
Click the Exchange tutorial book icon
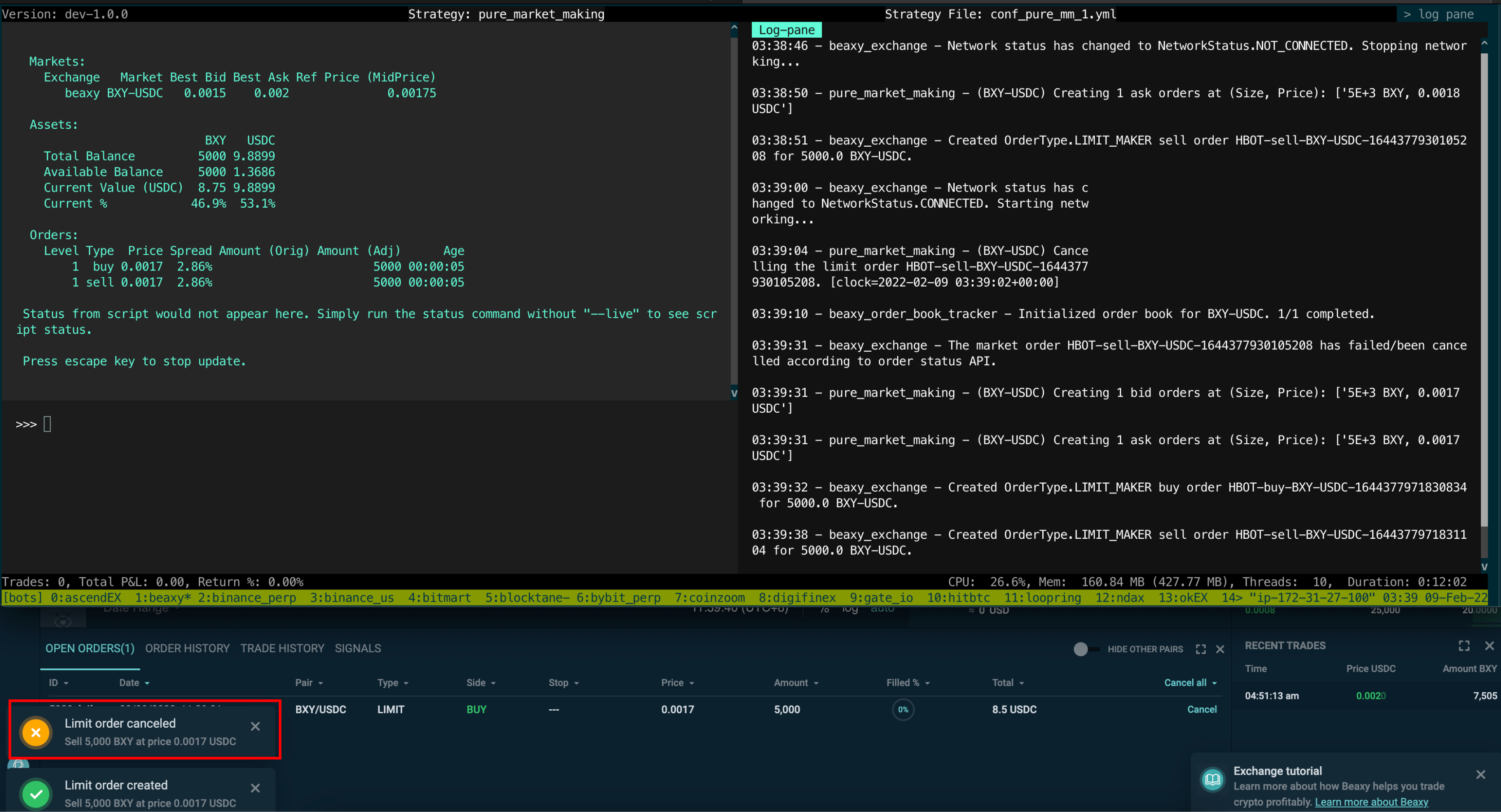pos(1212,779)
